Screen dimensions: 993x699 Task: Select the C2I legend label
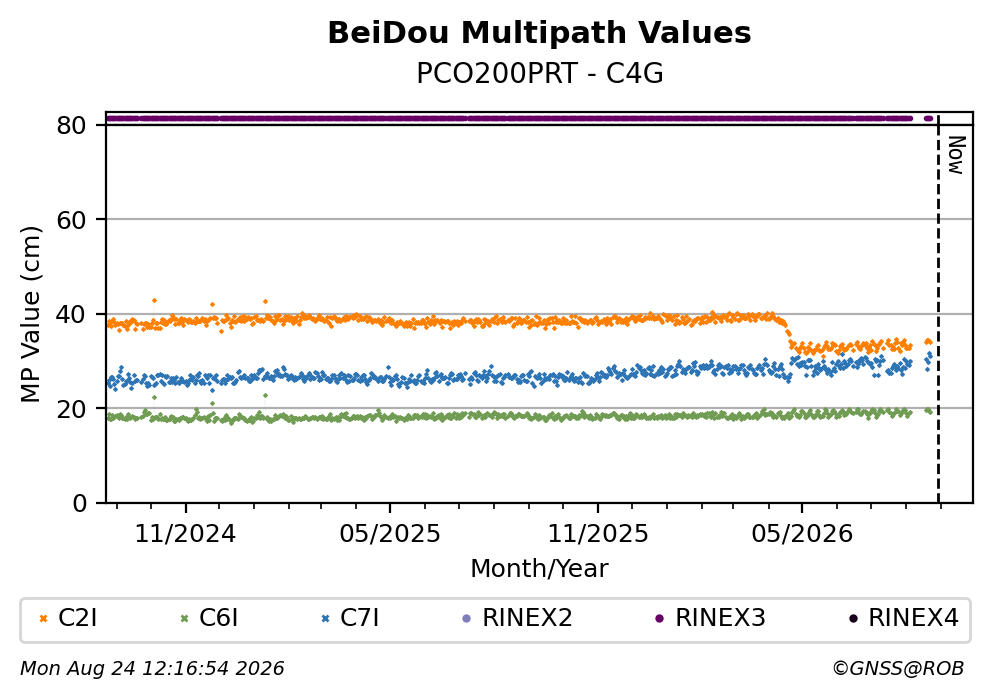77,618
